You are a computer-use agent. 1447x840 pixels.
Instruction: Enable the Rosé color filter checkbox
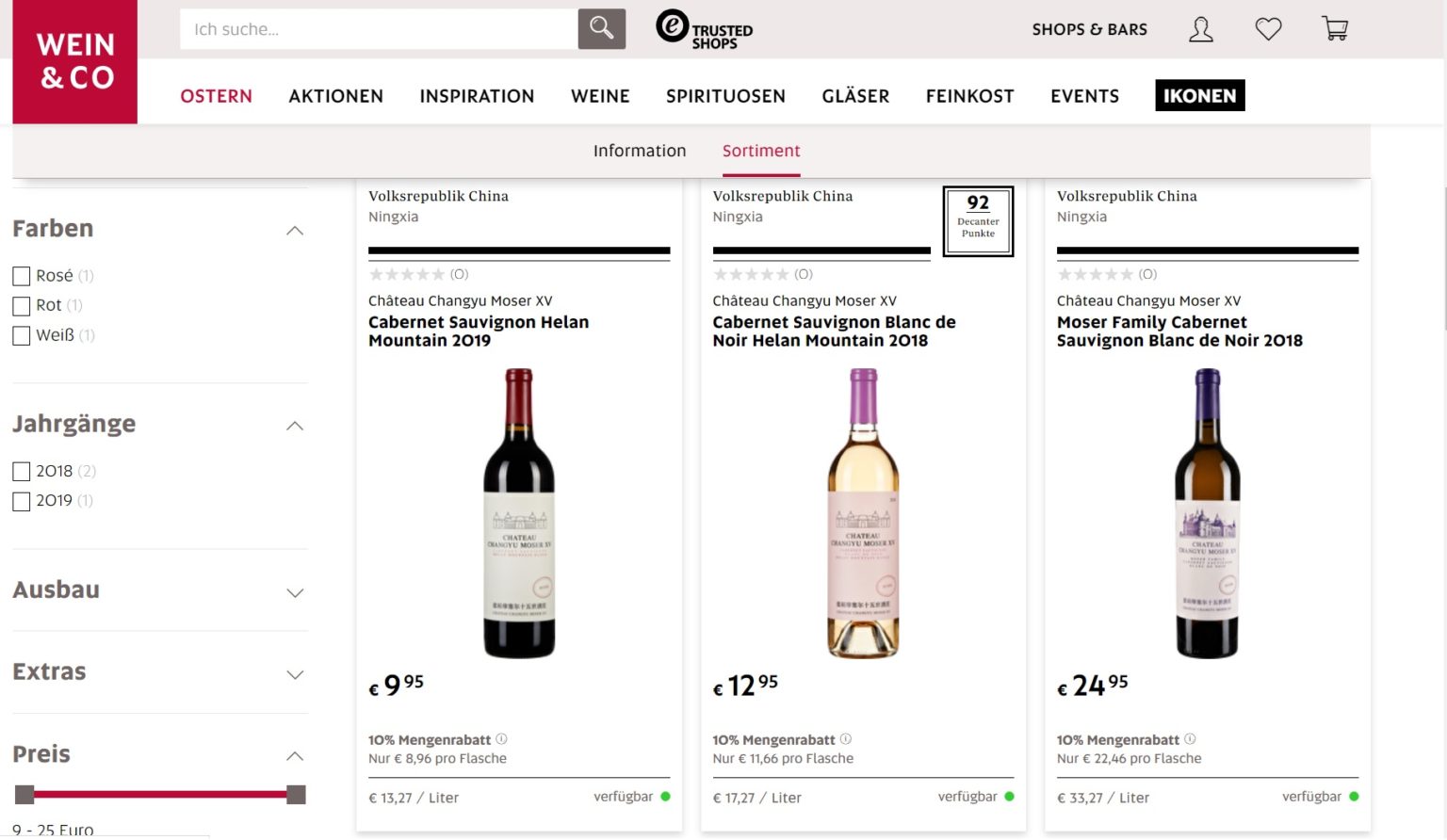[x=22, y=276]
